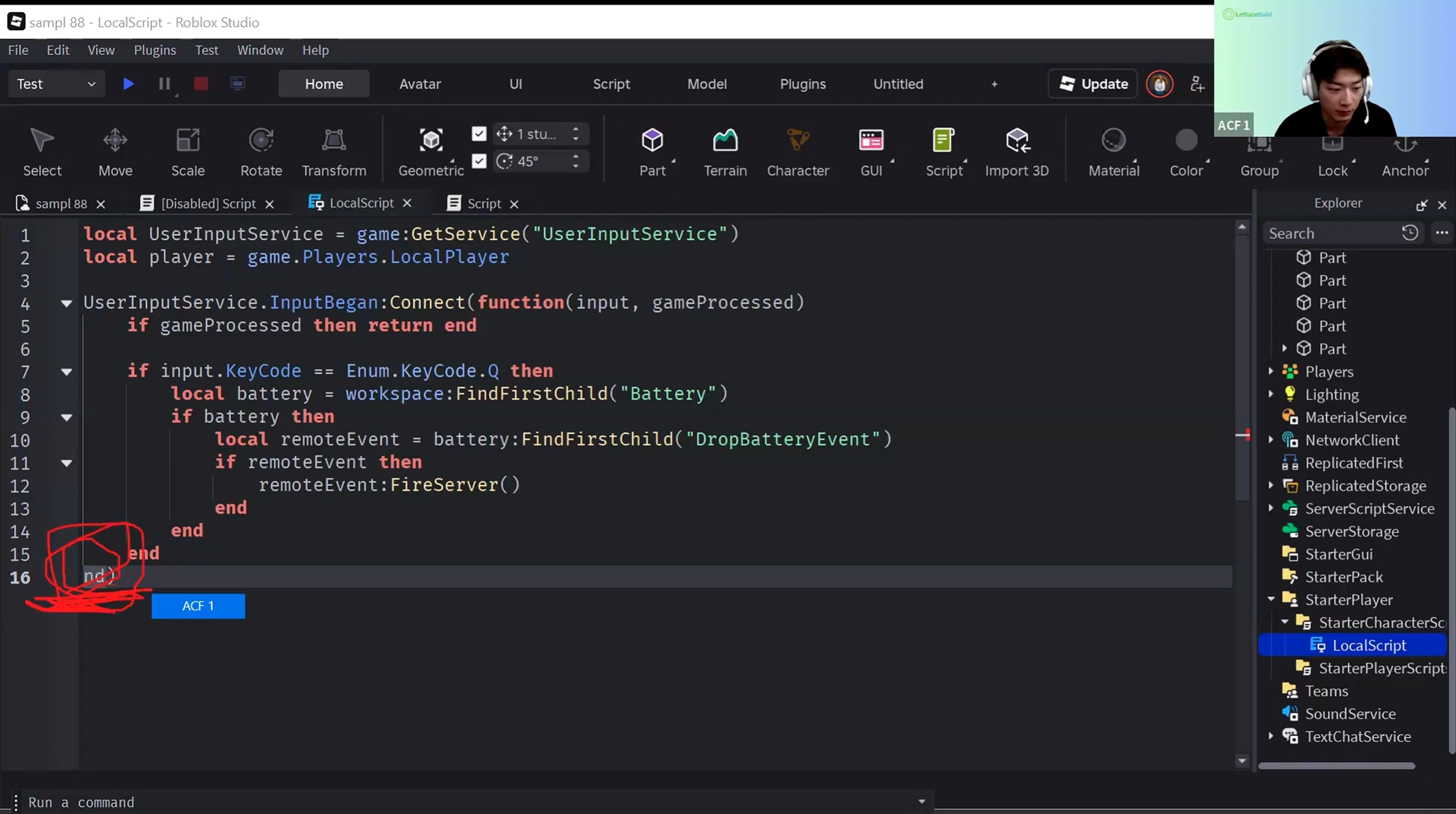Select the Rotate tool

pyautogui.click(x=261, y=152)
